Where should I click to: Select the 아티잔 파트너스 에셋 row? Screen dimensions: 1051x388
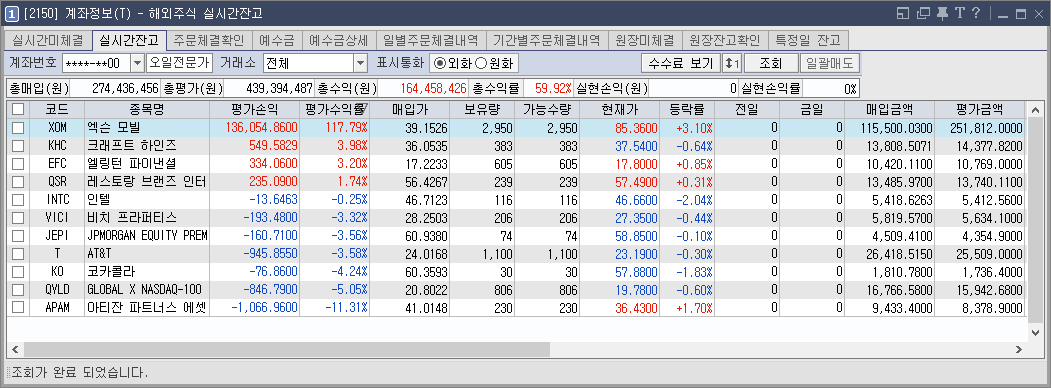click(516, 308)
